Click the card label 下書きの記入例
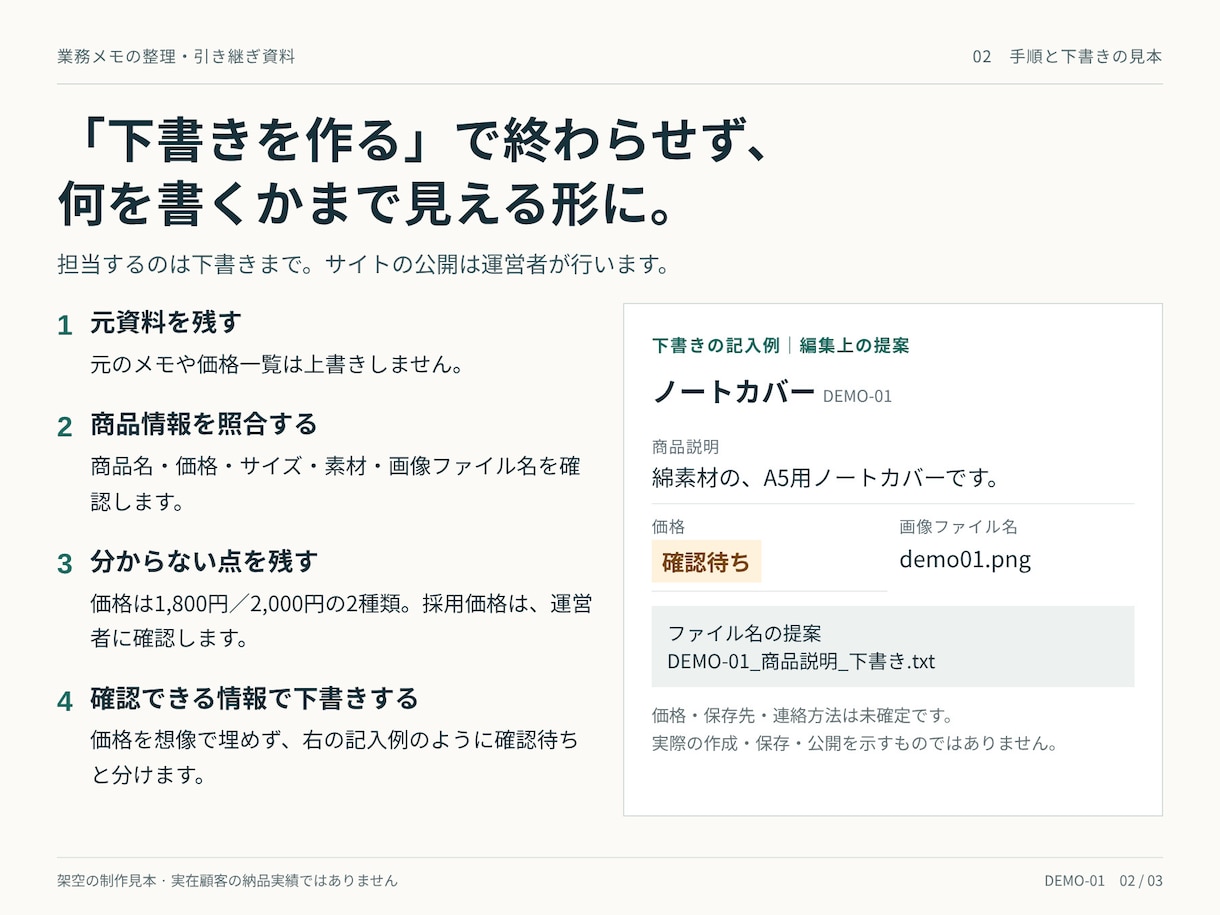This screenshot has width=1220, height=915. point(715,345)
